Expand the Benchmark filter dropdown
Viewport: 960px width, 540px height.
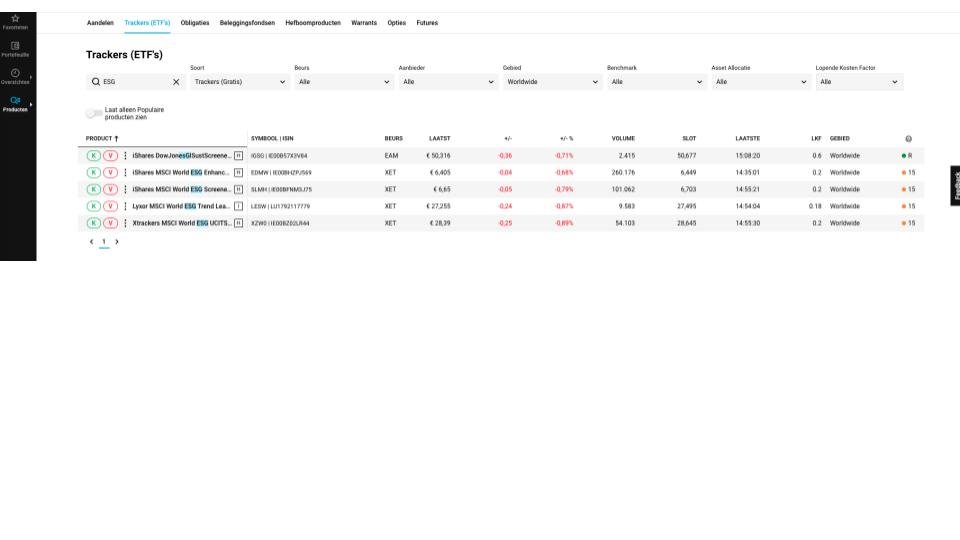(x=657, y=82)
